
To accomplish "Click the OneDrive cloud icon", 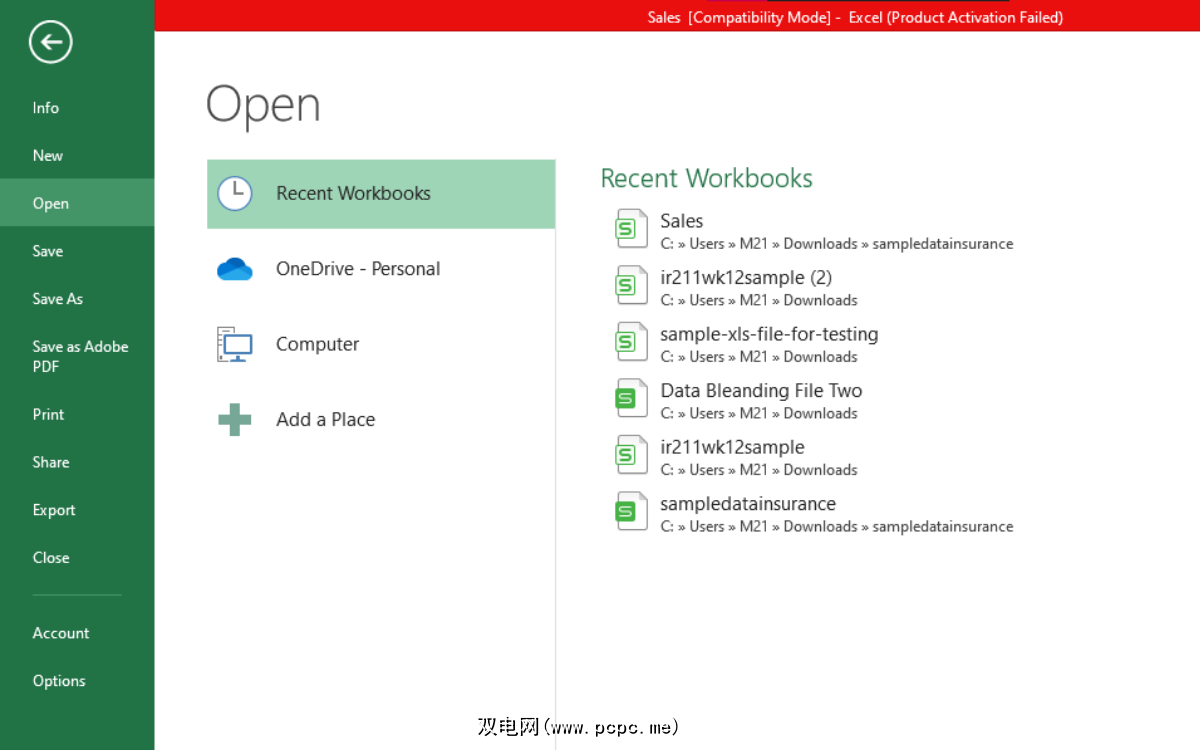I will point(235,269).
